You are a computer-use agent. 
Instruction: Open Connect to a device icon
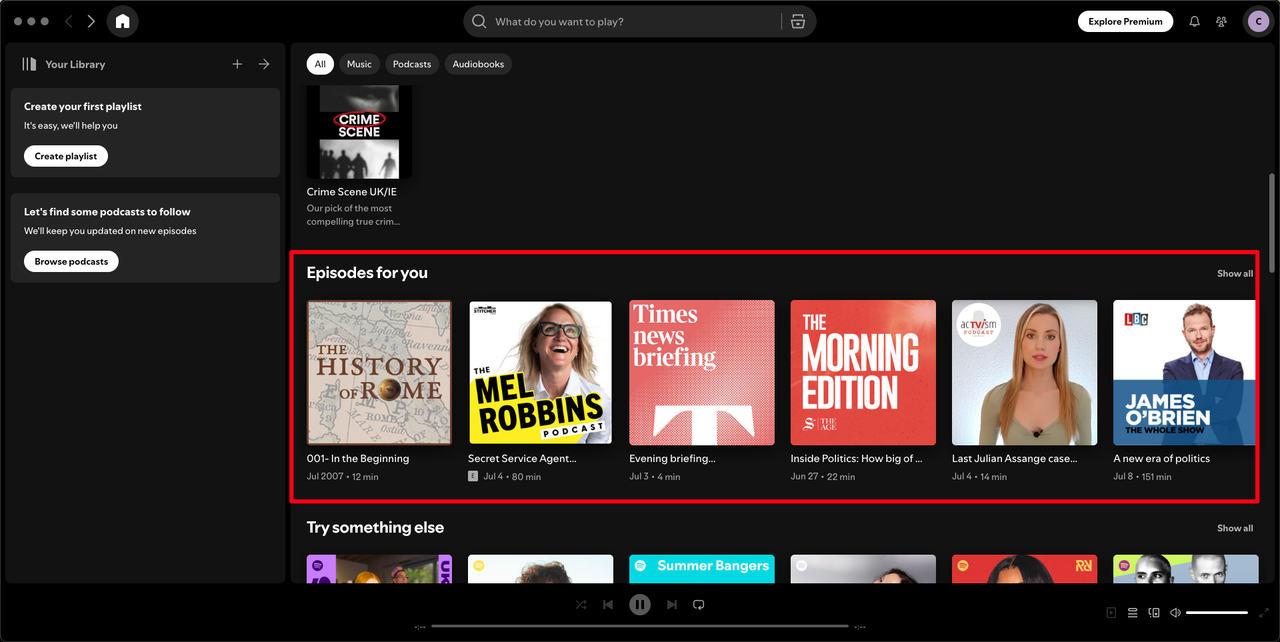click(1154, 612)
